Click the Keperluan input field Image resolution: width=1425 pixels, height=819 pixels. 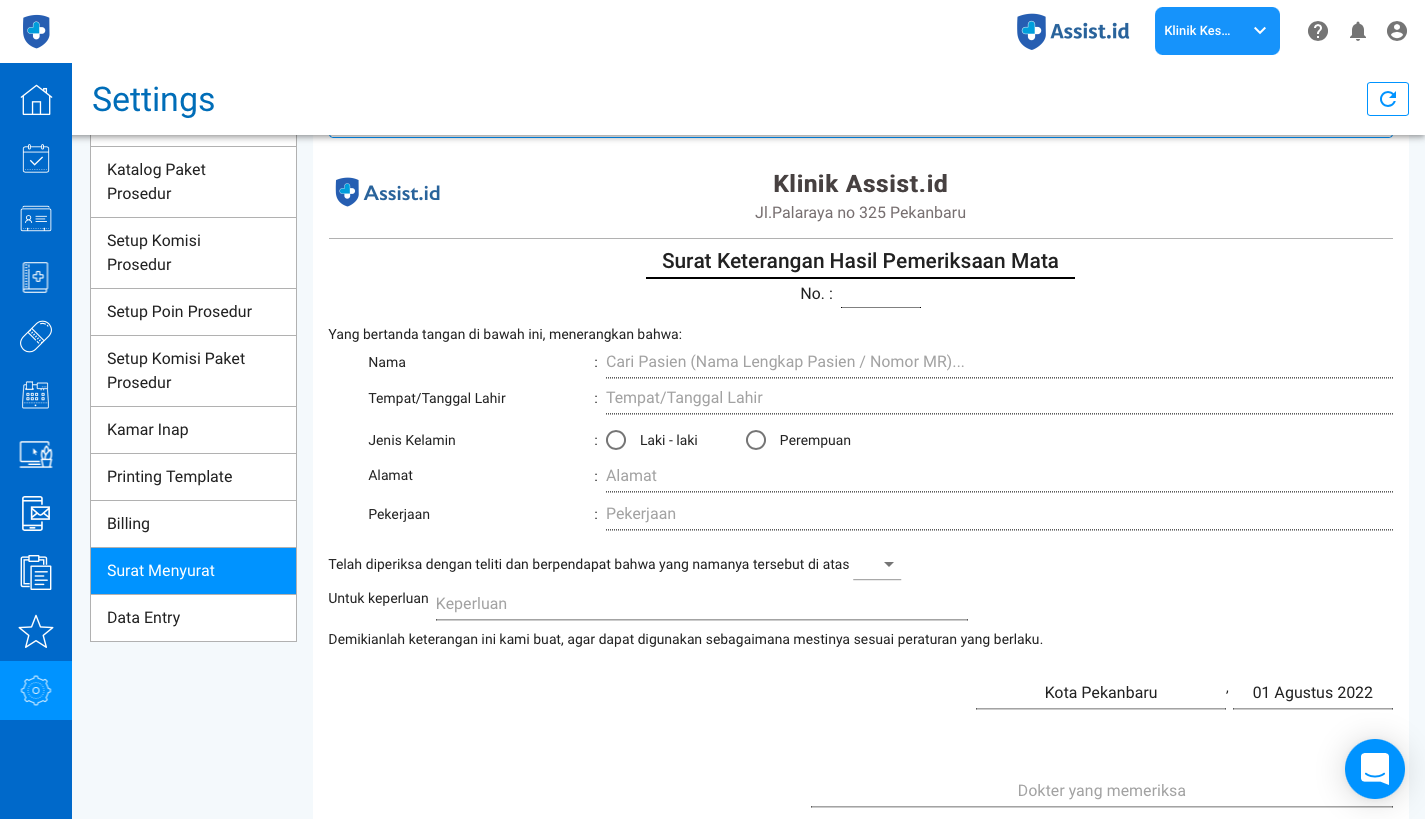click(701, 604)
